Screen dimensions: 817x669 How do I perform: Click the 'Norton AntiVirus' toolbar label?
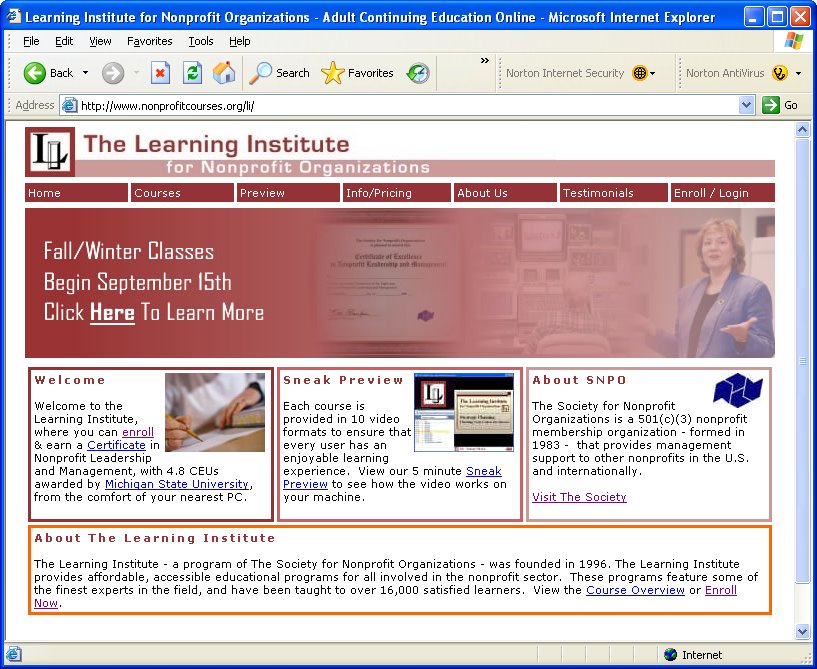click(725, 73)
